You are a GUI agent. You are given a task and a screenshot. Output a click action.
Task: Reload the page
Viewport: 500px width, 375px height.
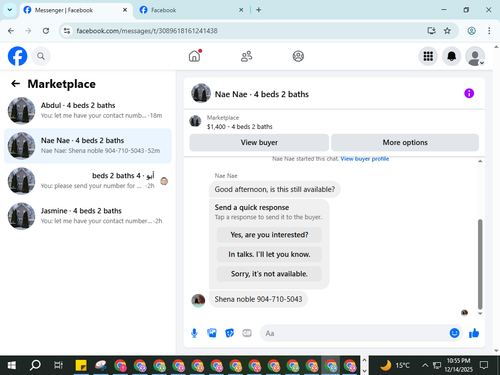click(46, 31)
